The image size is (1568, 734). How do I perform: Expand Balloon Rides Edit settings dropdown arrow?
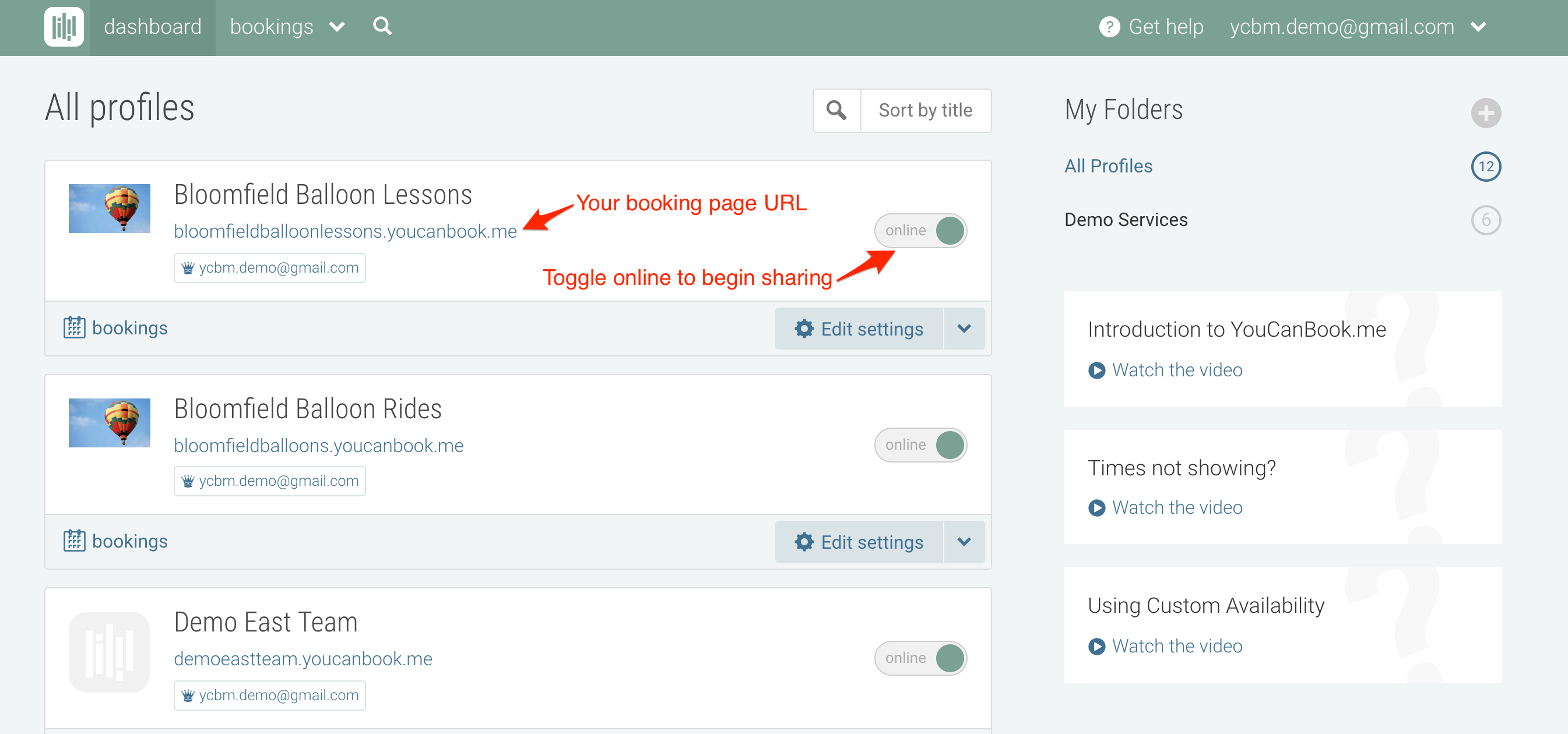point(964,542)
